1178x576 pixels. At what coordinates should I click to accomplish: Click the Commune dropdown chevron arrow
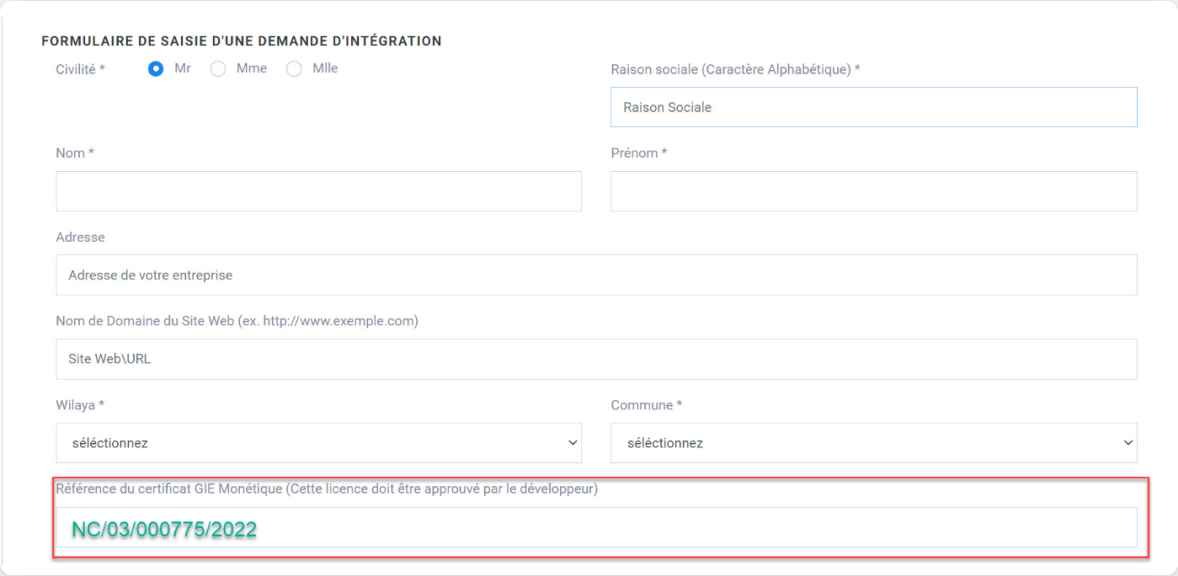1127,442
